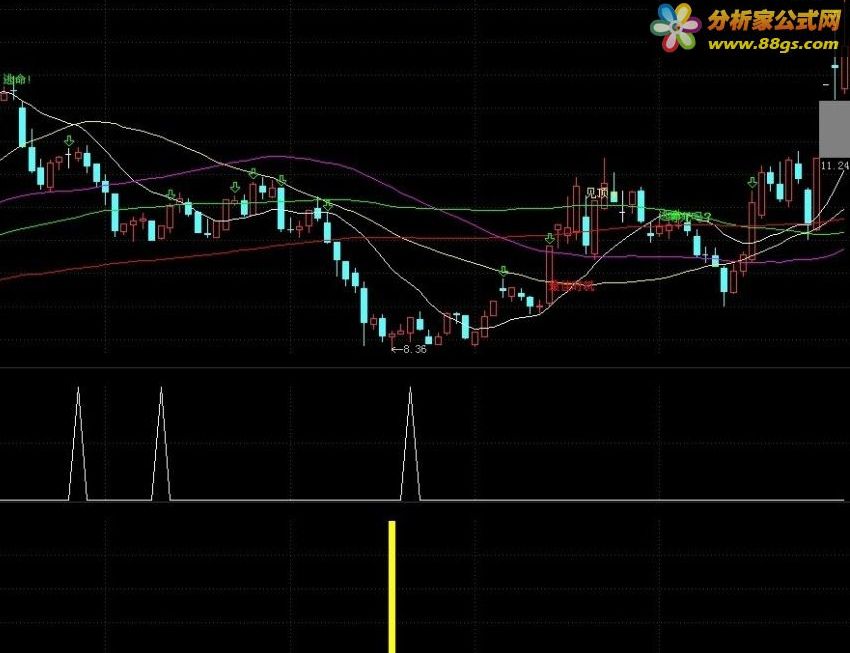Click the second white spike in indicator panel
The image size is (850, 653).
pos(161,443)
